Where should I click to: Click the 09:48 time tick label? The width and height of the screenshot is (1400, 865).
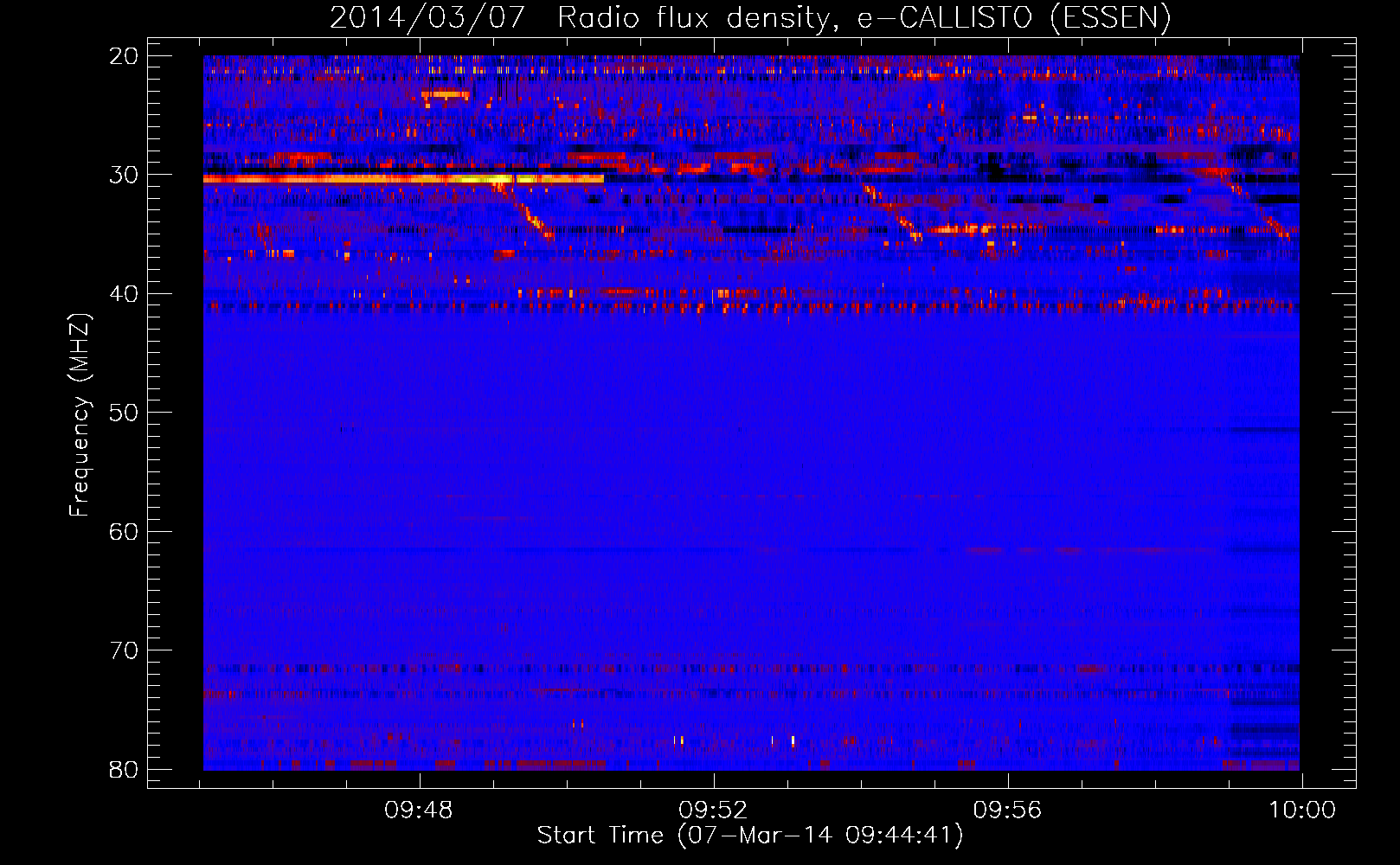point(419,811)
